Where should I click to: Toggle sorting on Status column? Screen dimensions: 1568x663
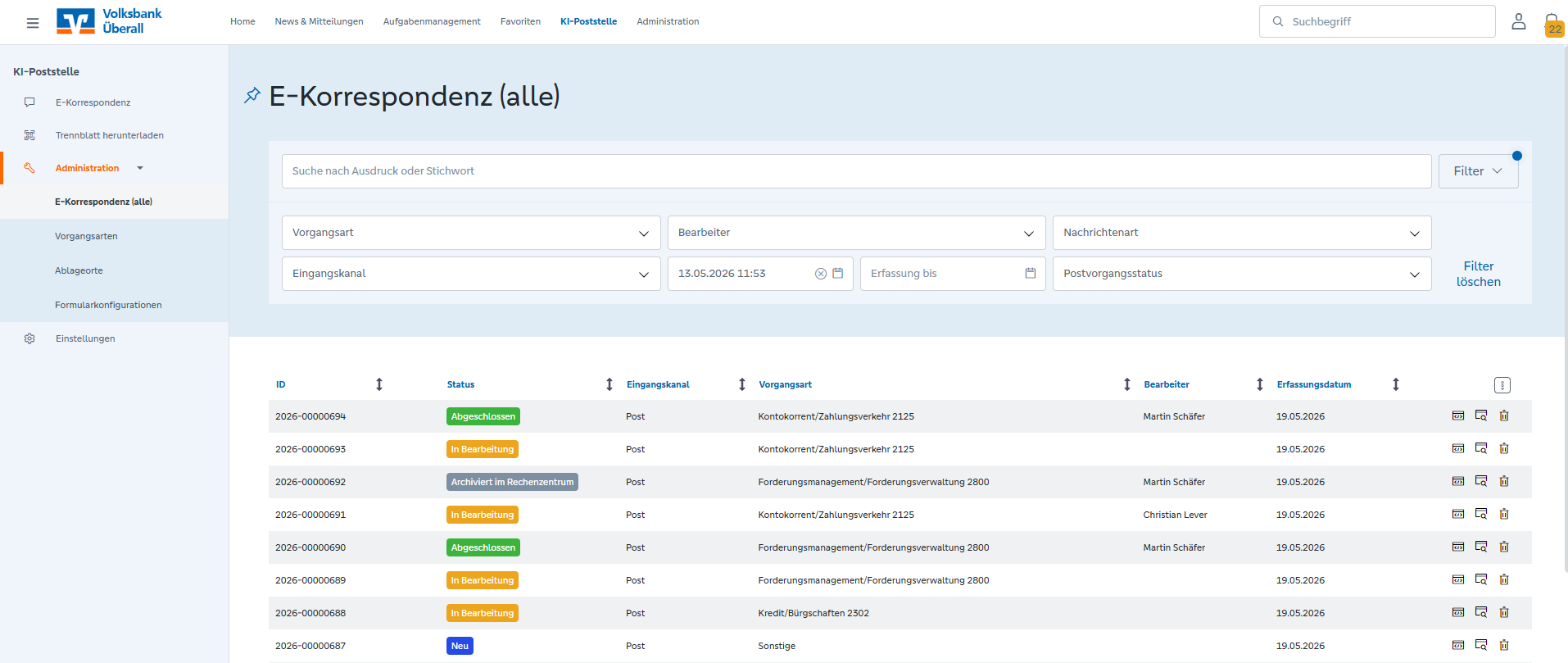tap(610, 384)
